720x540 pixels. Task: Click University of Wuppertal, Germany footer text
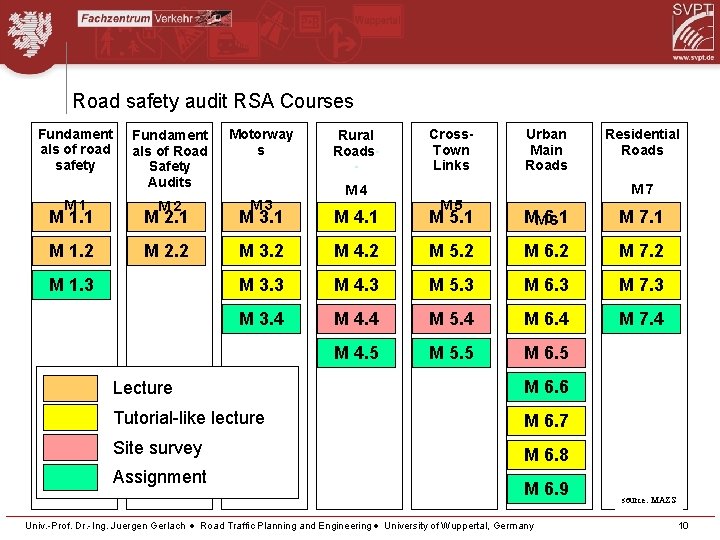point(459,526)
